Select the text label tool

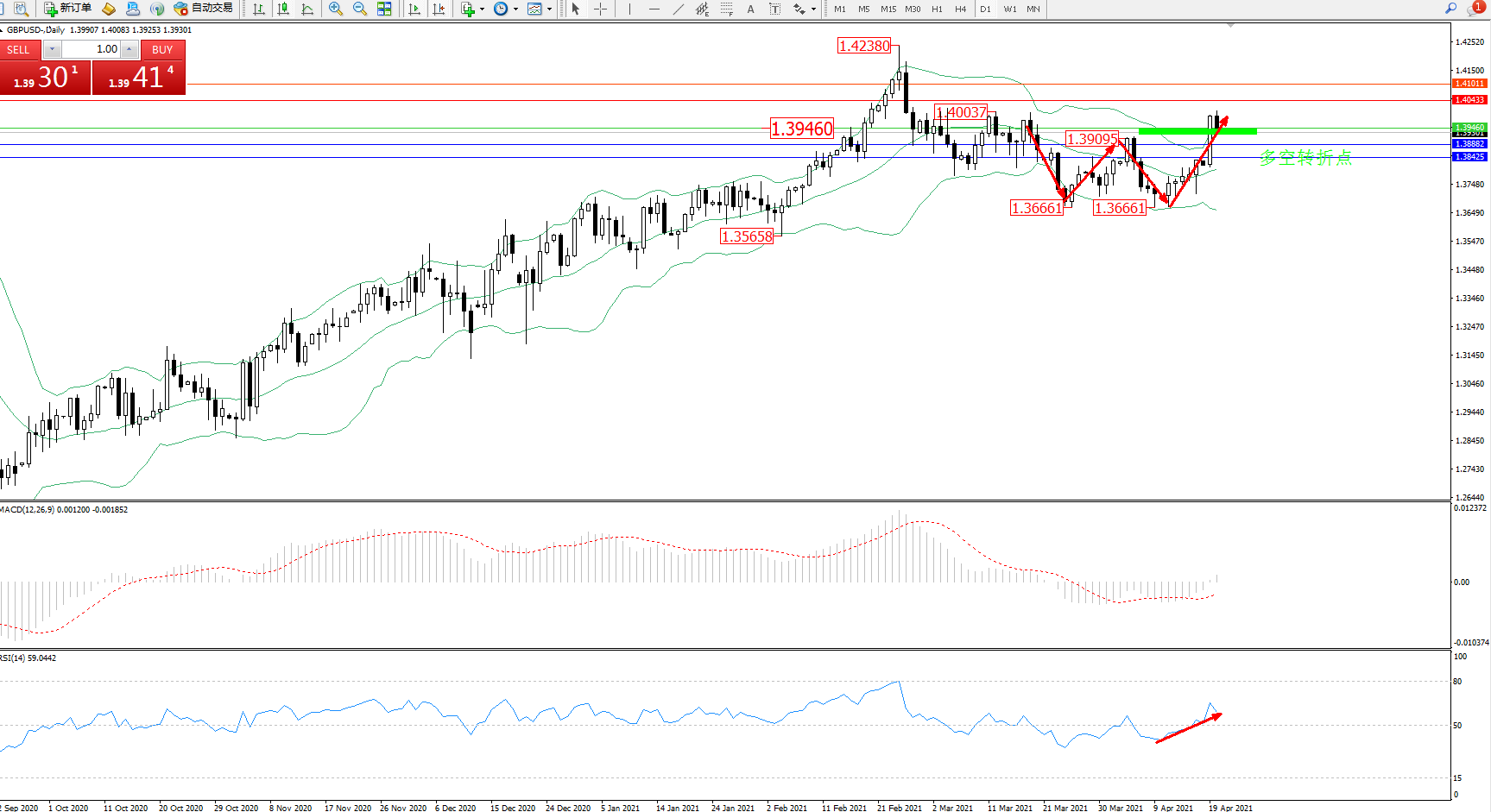click(x=750, y=9)
